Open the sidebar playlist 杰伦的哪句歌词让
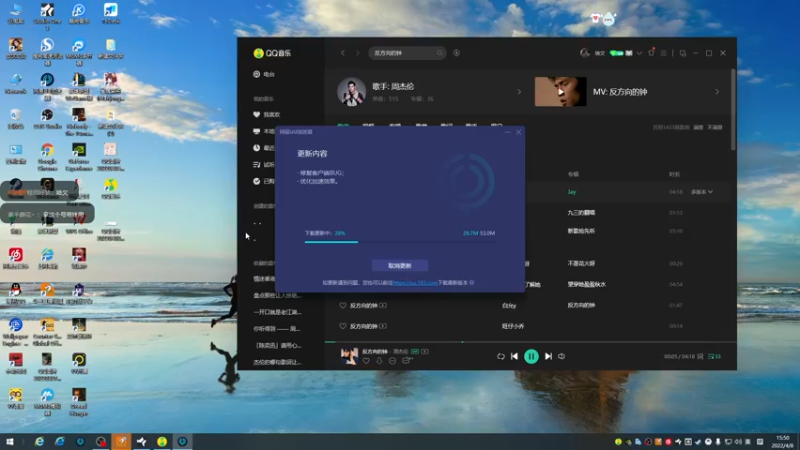This screenshot has height=450, width=800. (277, 362)
